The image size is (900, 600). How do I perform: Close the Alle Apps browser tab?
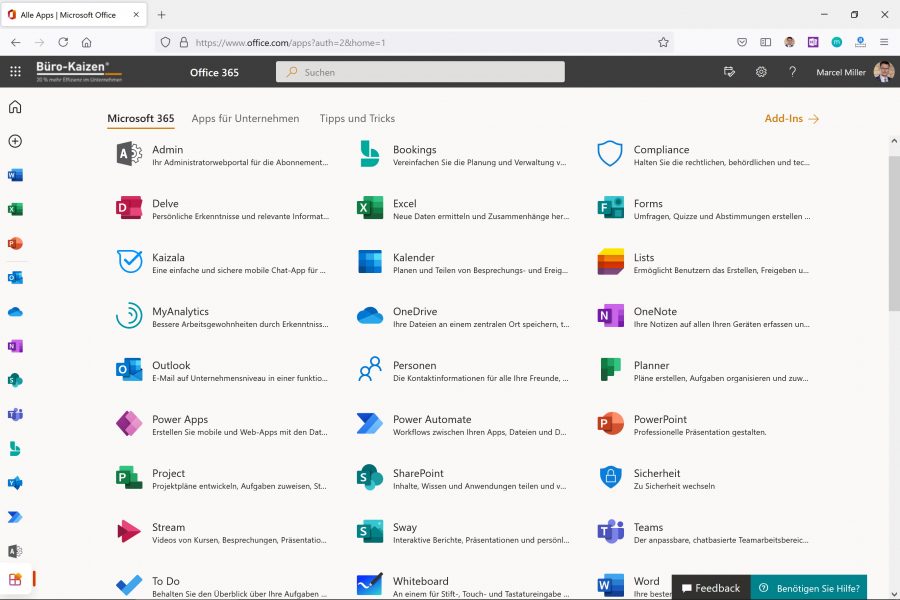pos(136,15)
